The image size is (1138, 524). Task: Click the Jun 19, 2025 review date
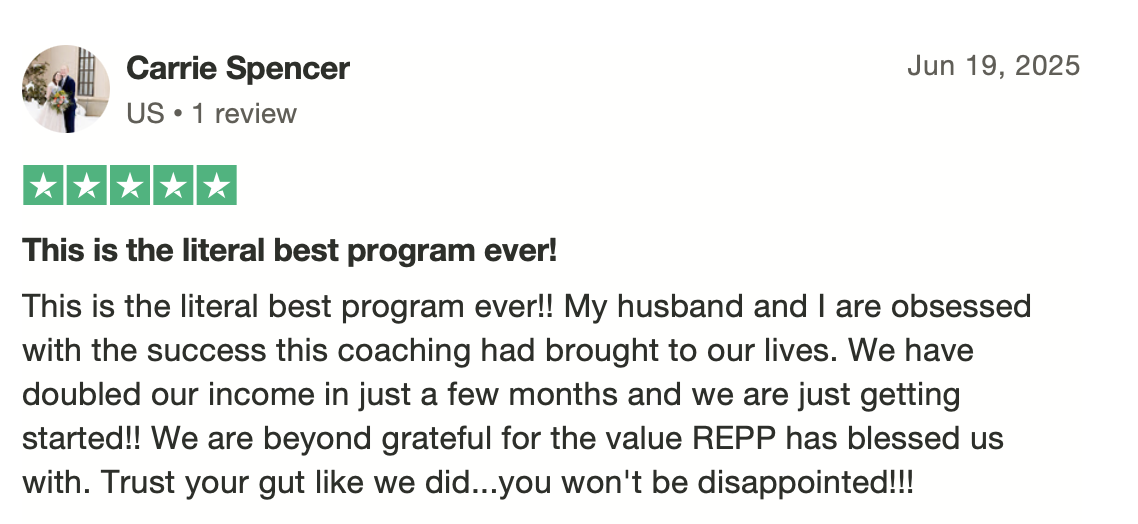(x=994, y=66)
